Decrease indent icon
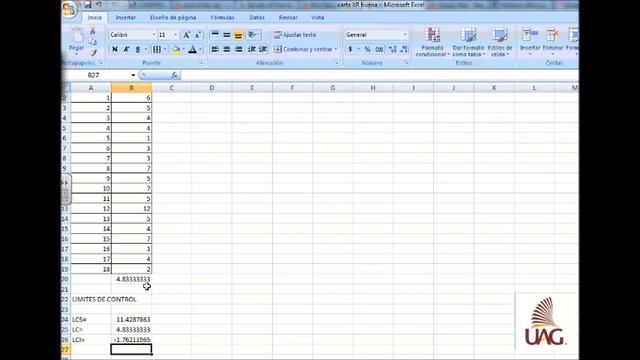The height and width of the screenshot is (360, 640). pyautogui.click(x=252, y=49)
